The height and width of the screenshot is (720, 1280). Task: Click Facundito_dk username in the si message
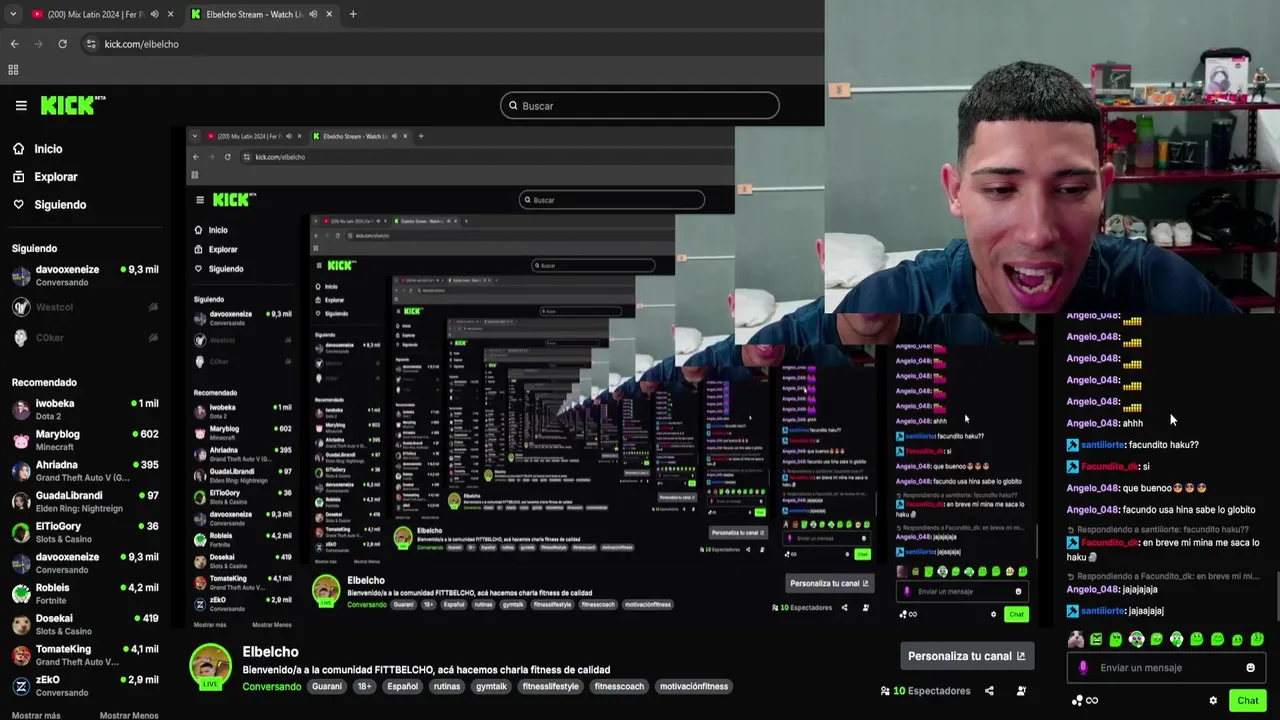(x=1109, y=467)
